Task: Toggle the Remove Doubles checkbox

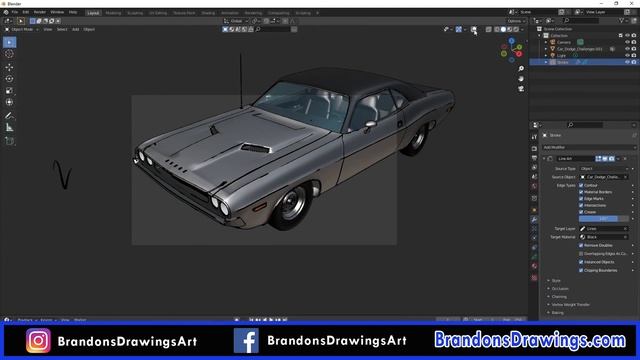Action: [x=581, y=245]
